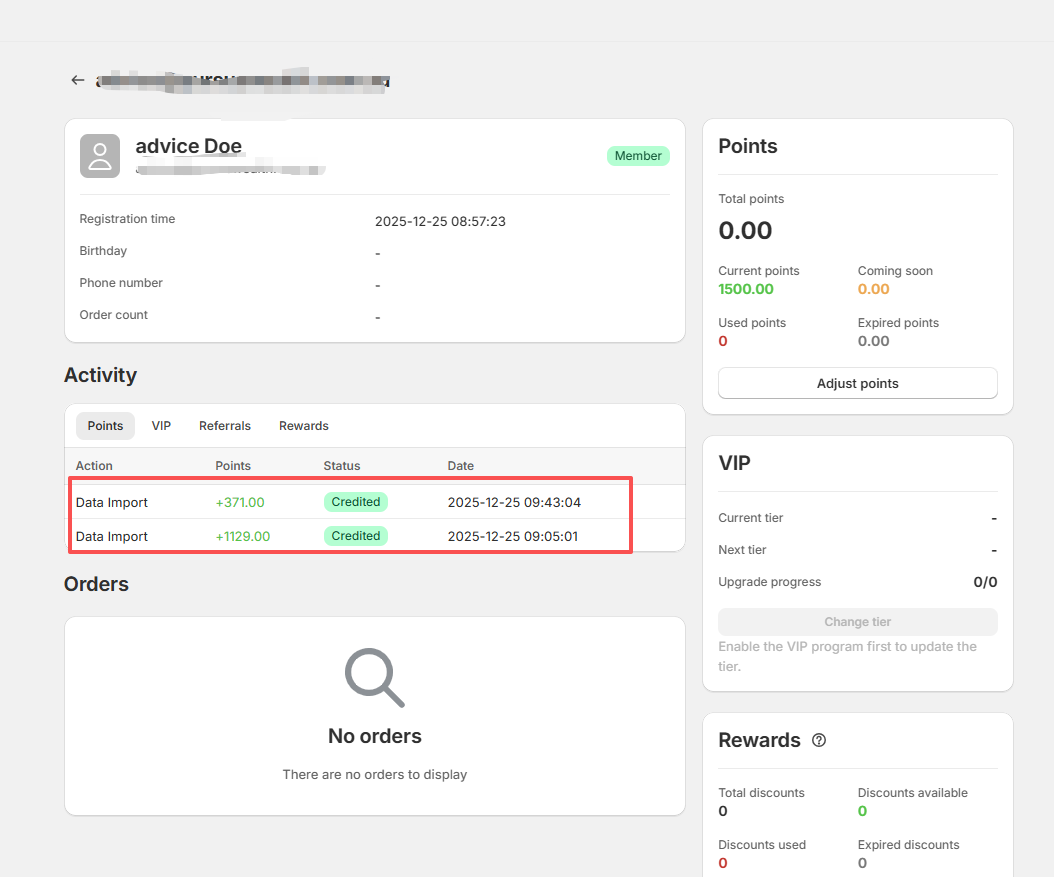Select the Points activity tab

105,426
